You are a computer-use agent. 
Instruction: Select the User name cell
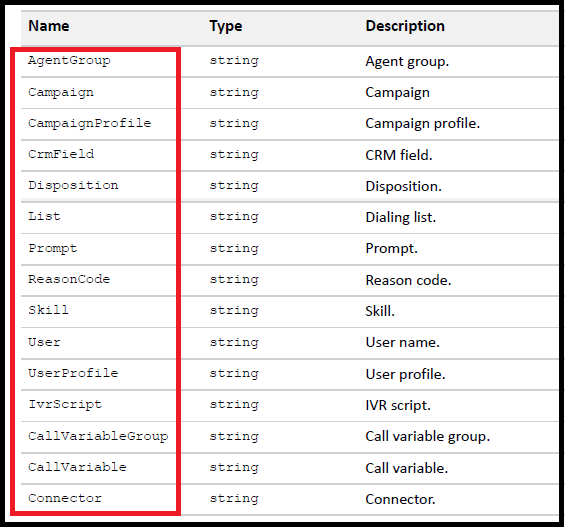point(44,342)
